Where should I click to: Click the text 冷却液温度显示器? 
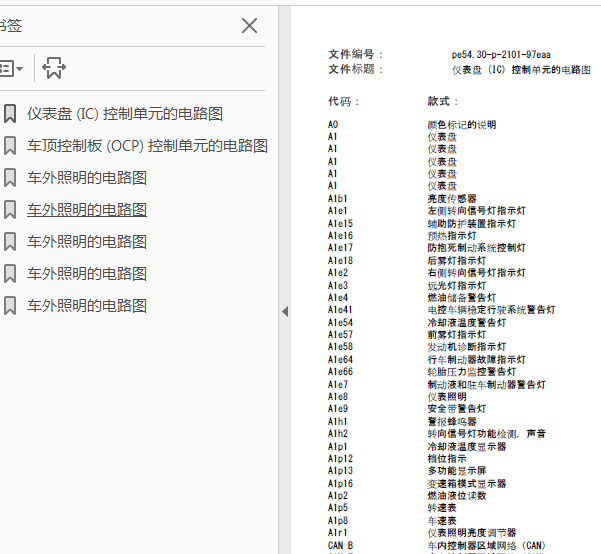pos(467,447)
